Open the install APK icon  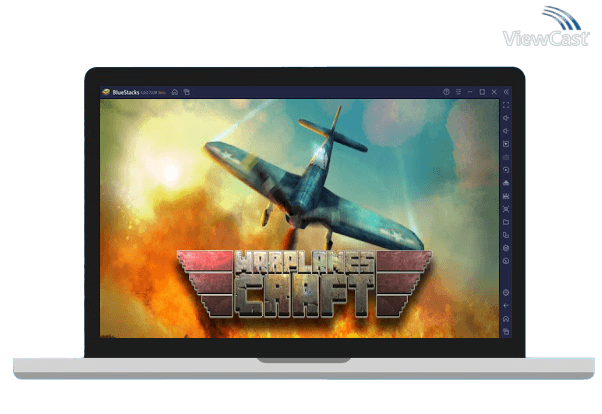pyautogui.click(x=506, y=196)
